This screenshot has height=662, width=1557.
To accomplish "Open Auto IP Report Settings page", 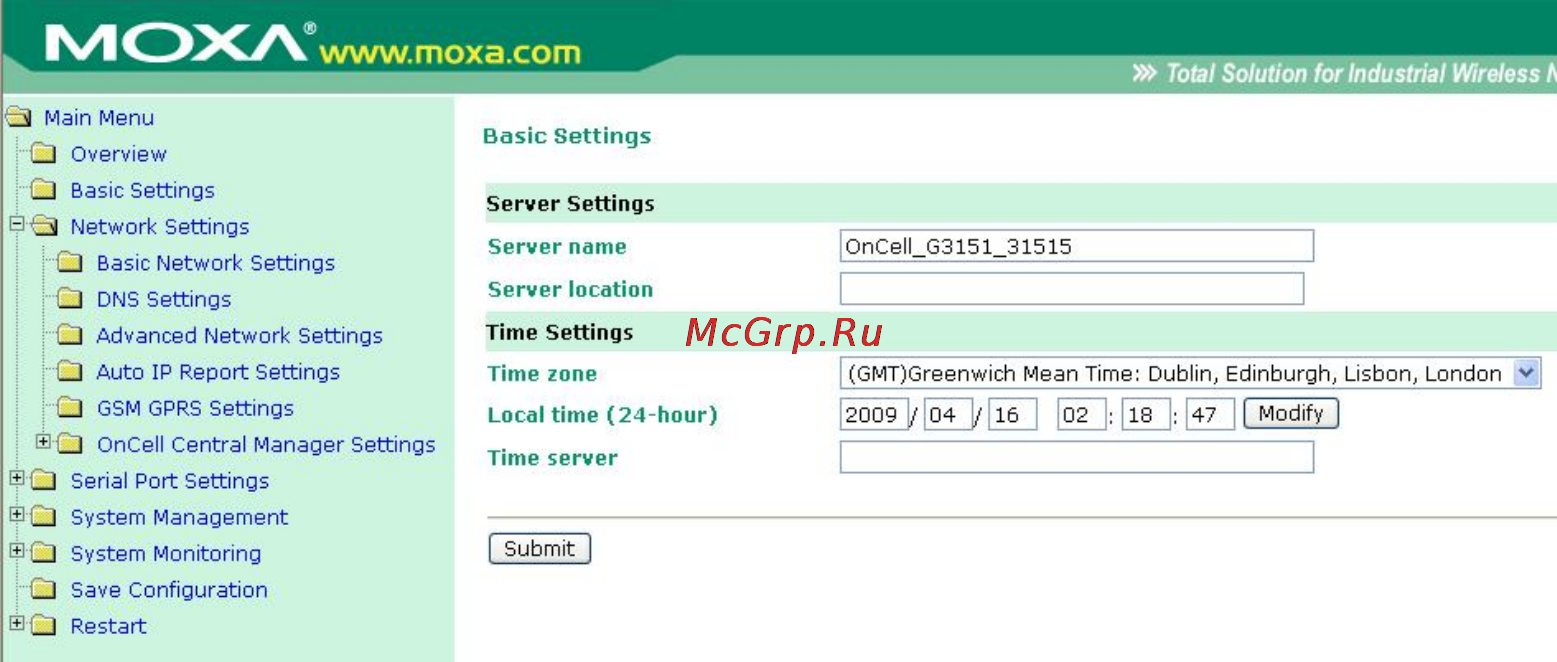I will click(x=218, y=372).
